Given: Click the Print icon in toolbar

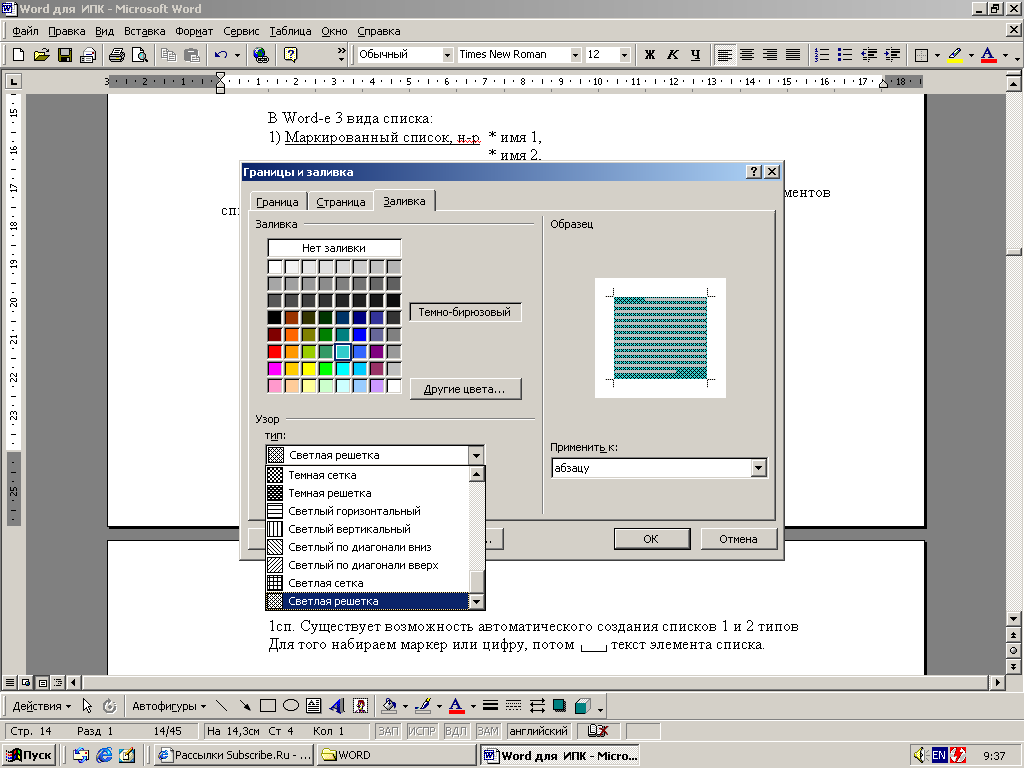Looking at the screenshot, I should pos(117,55).
